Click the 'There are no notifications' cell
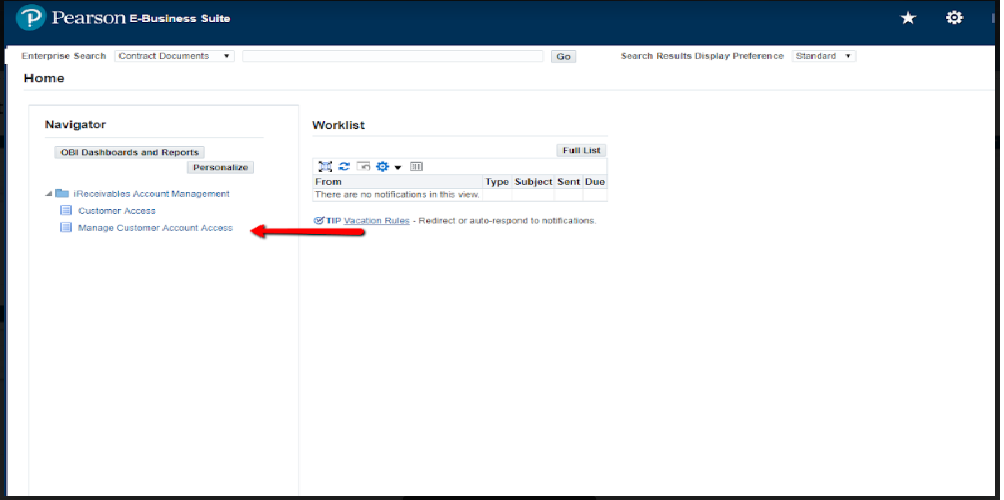 398,195
